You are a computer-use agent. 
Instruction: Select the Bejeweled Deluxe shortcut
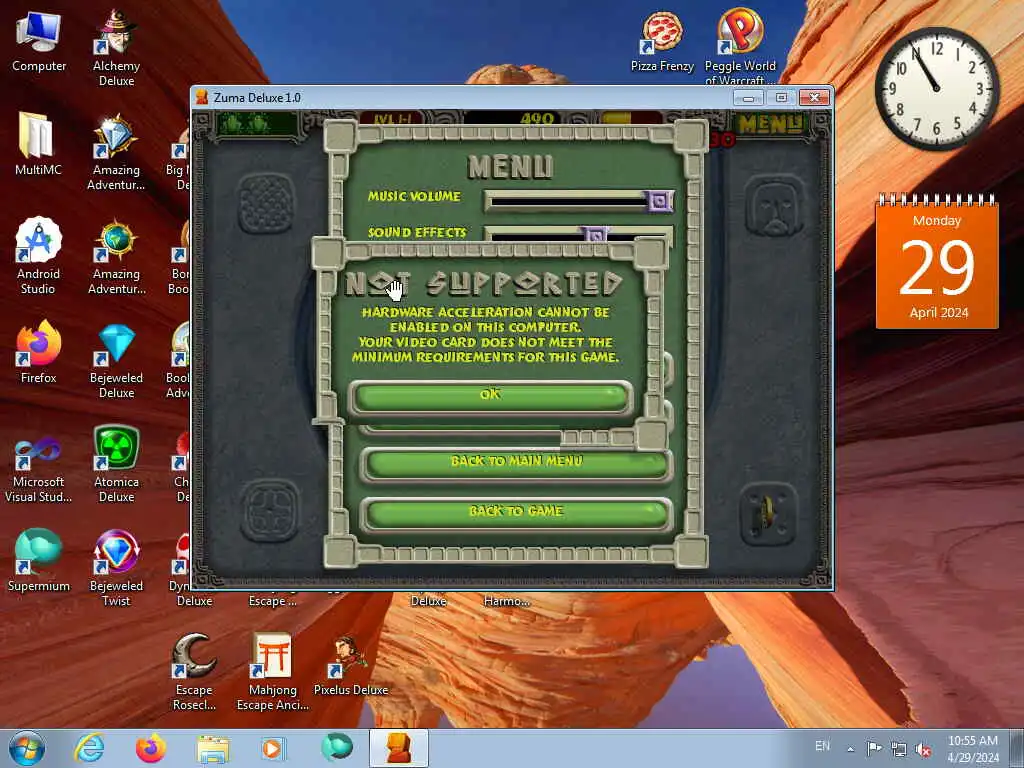pyautogui.click(x=116, y=360)
